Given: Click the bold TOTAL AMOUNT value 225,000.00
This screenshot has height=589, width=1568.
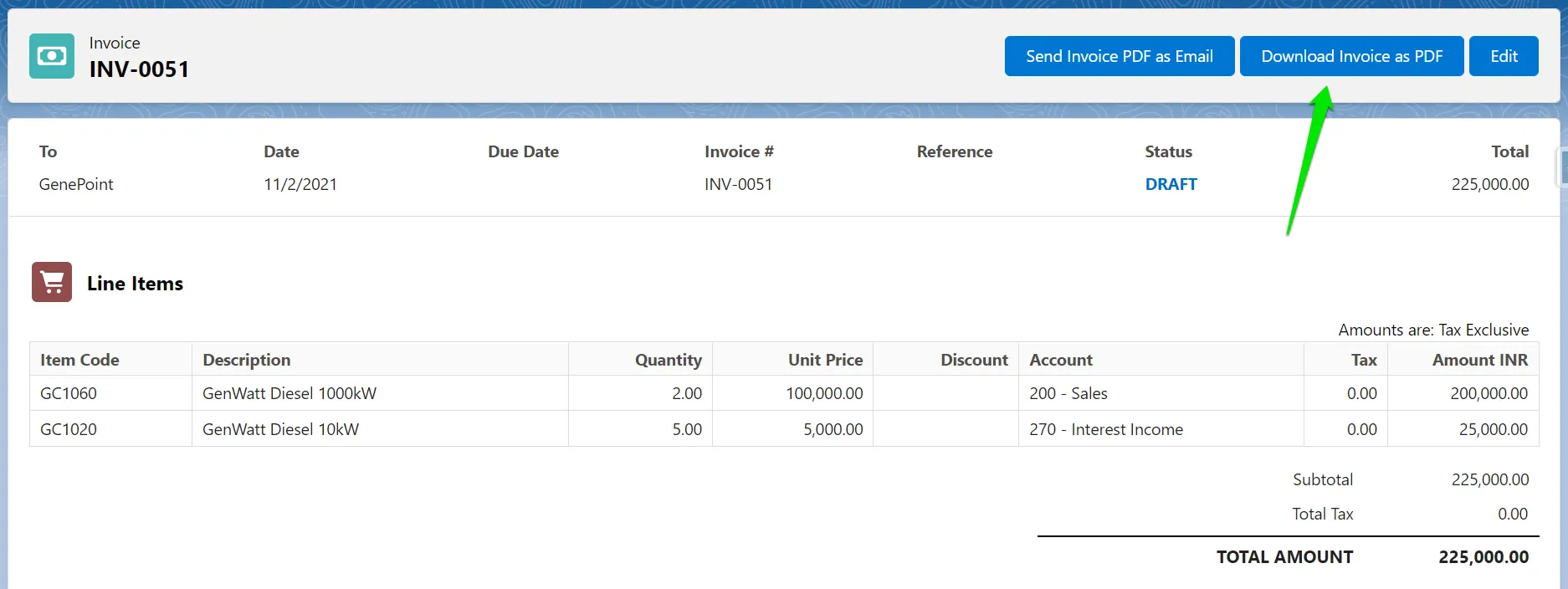Looking at the screenshot, I should [x=1483, y=557].
